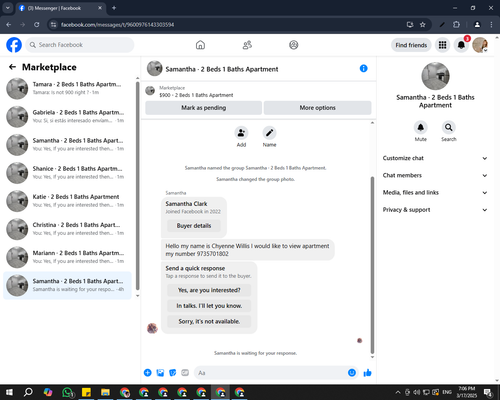Open conversation info icon

click(x=364, y=68)
